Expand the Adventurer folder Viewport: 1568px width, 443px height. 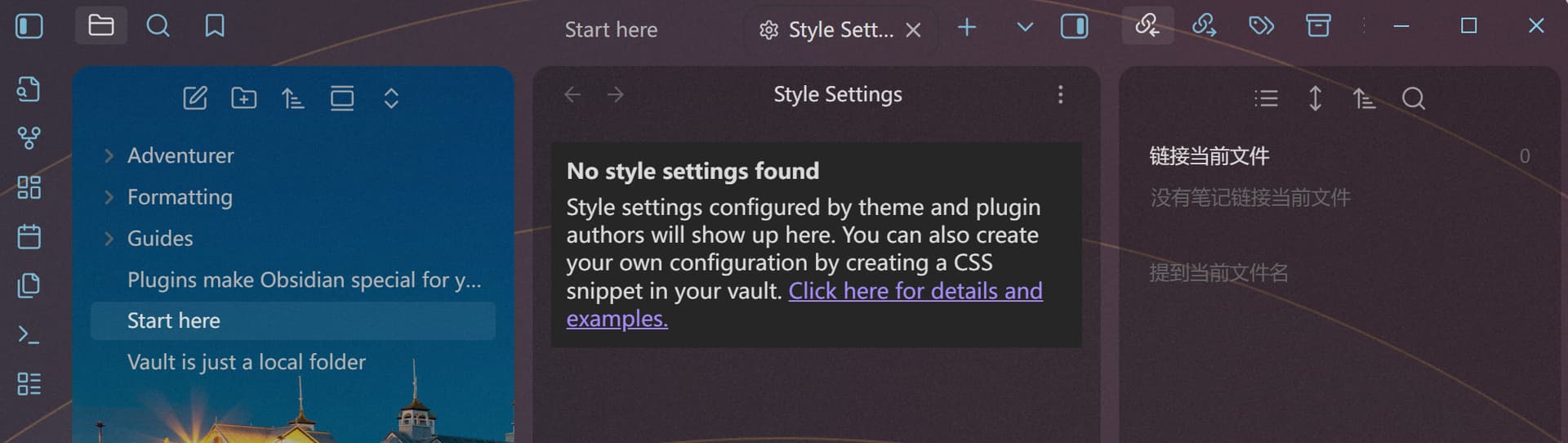click(x=109, y=155)
